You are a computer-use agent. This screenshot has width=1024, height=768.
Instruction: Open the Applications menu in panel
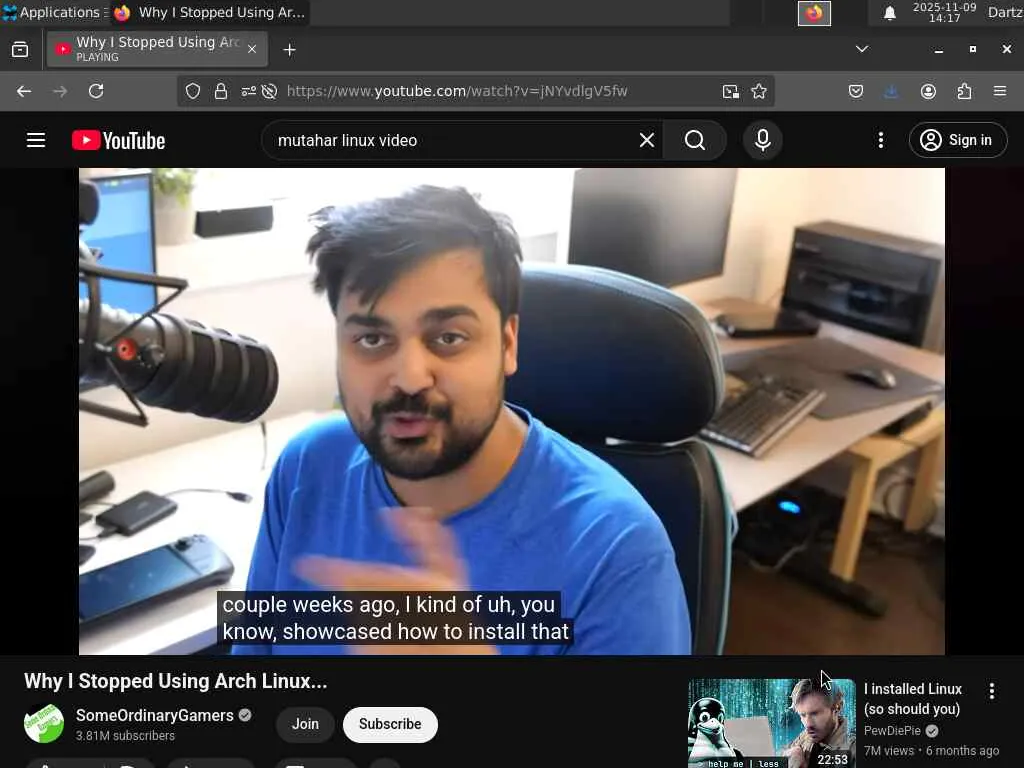(54, 12)
